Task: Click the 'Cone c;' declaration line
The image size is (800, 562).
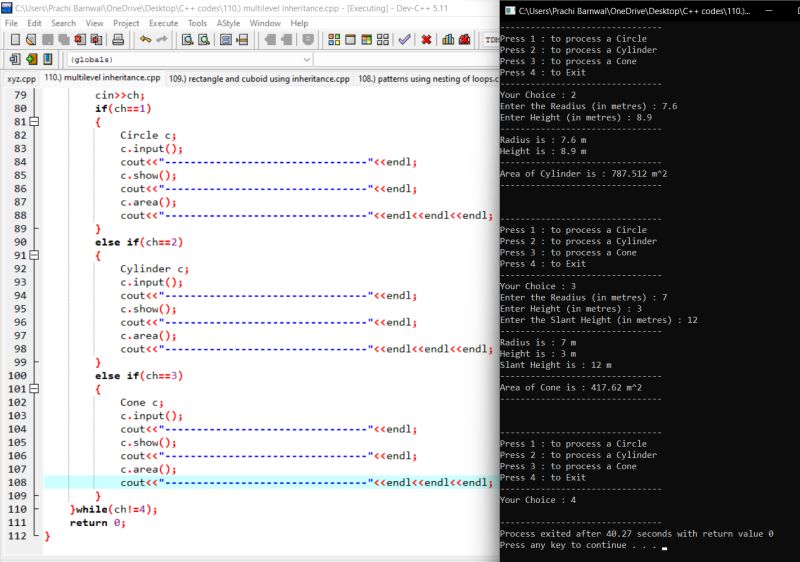Action: pos(142,402)
